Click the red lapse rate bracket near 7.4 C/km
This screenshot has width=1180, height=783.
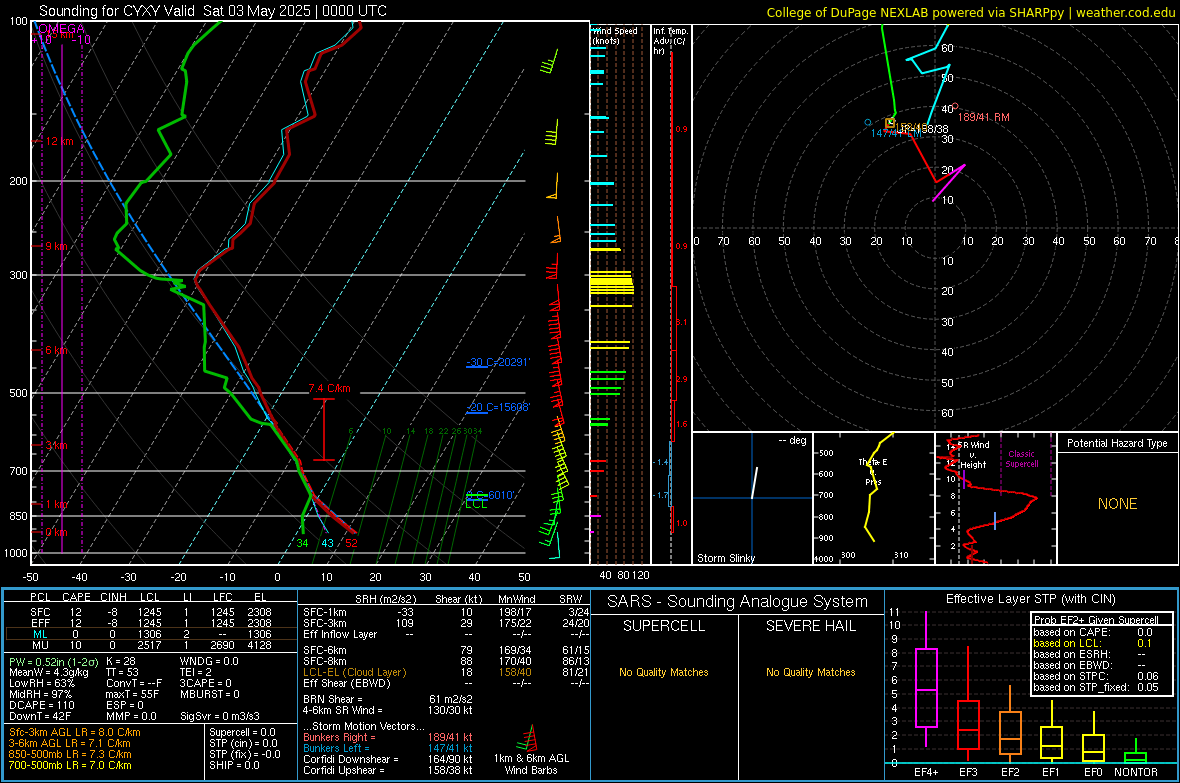pyautogui.click(x=324, y=429)
